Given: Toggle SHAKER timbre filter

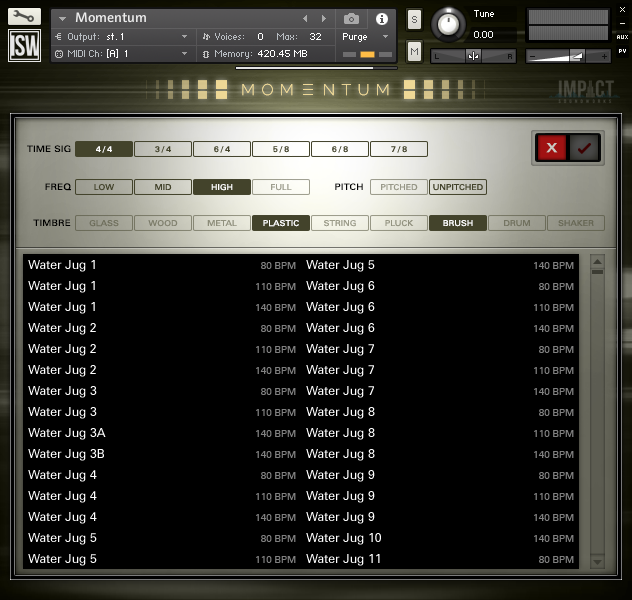Looking at the screenshot, I should (576, 223).
